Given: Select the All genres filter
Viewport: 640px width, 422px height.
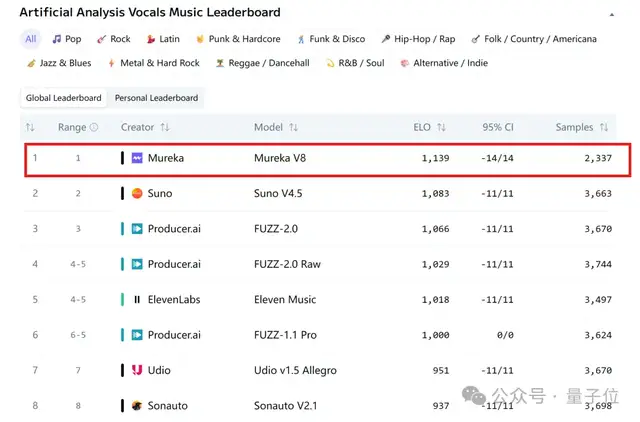Looking at the screenshot, I should point(31,39).
